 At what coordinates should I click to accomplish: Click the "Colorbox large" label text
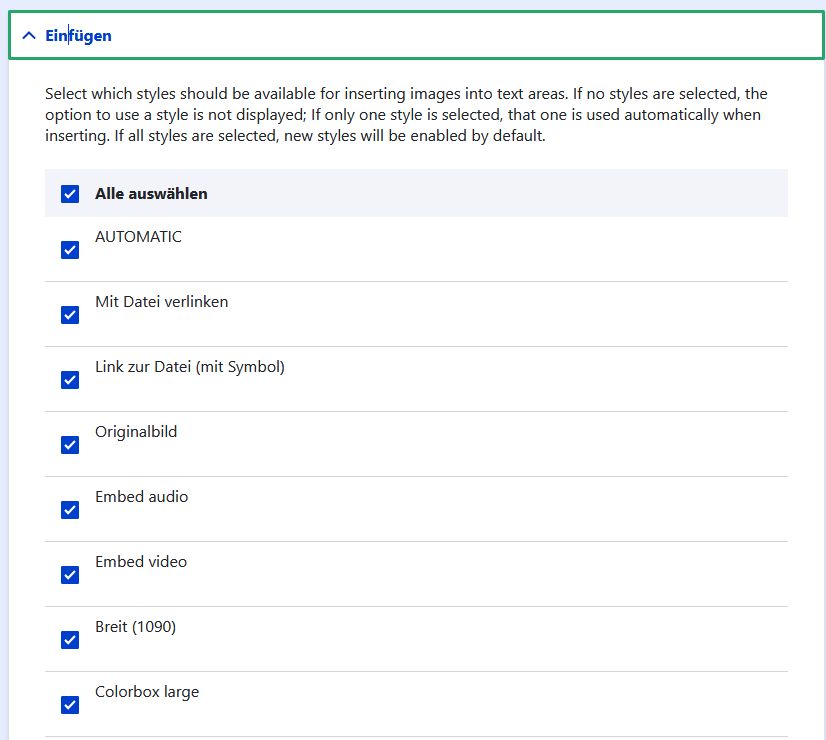coord(147,692)
